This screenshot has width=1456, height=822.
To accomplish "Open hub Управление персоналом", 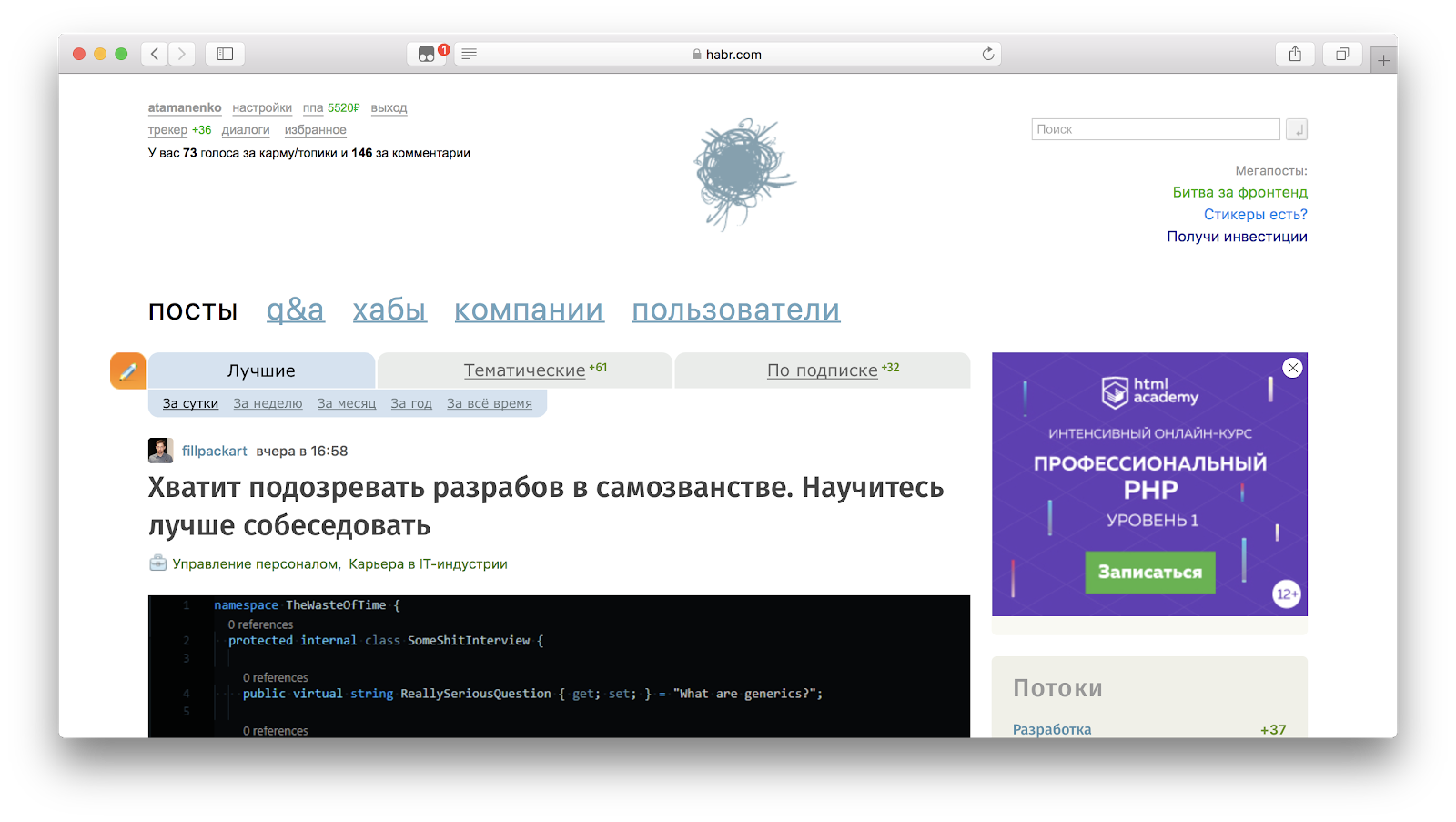I will (x=255, y=563).
